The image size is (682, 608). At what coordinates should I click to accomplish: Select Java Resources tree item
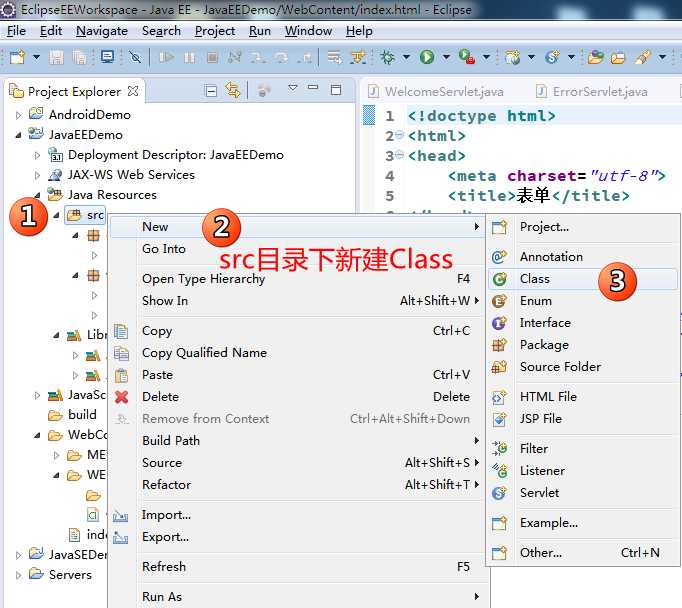coord(102,194)
